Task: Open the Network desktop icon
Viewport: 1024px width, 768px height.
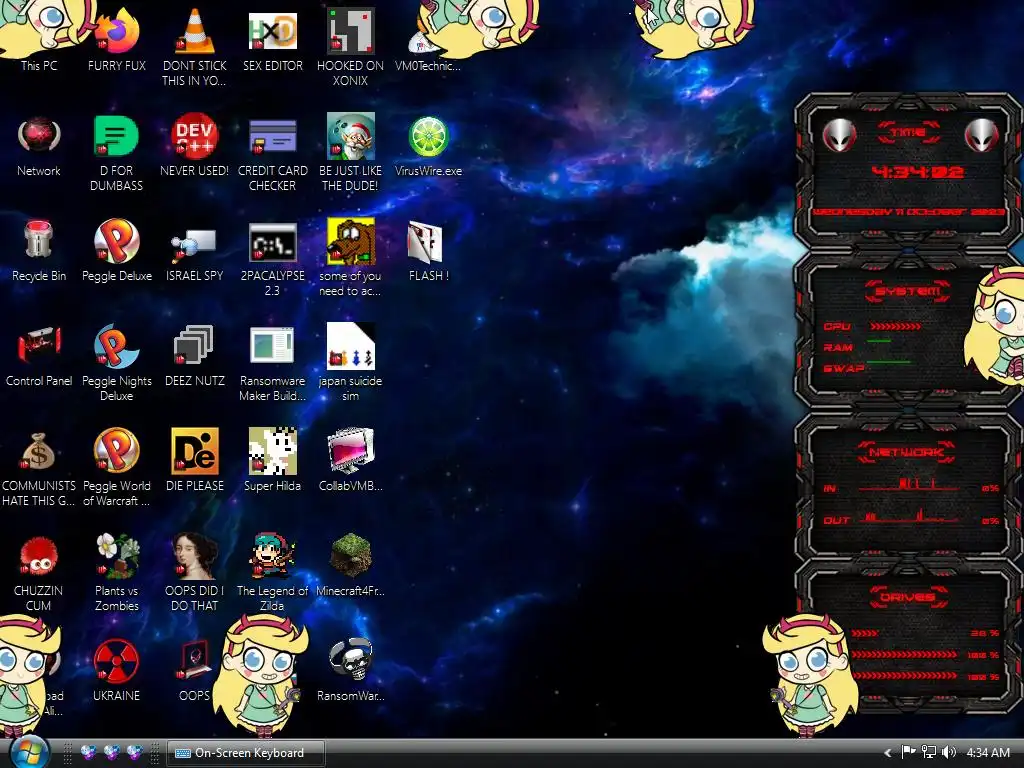Action: (x=39, y=136)
